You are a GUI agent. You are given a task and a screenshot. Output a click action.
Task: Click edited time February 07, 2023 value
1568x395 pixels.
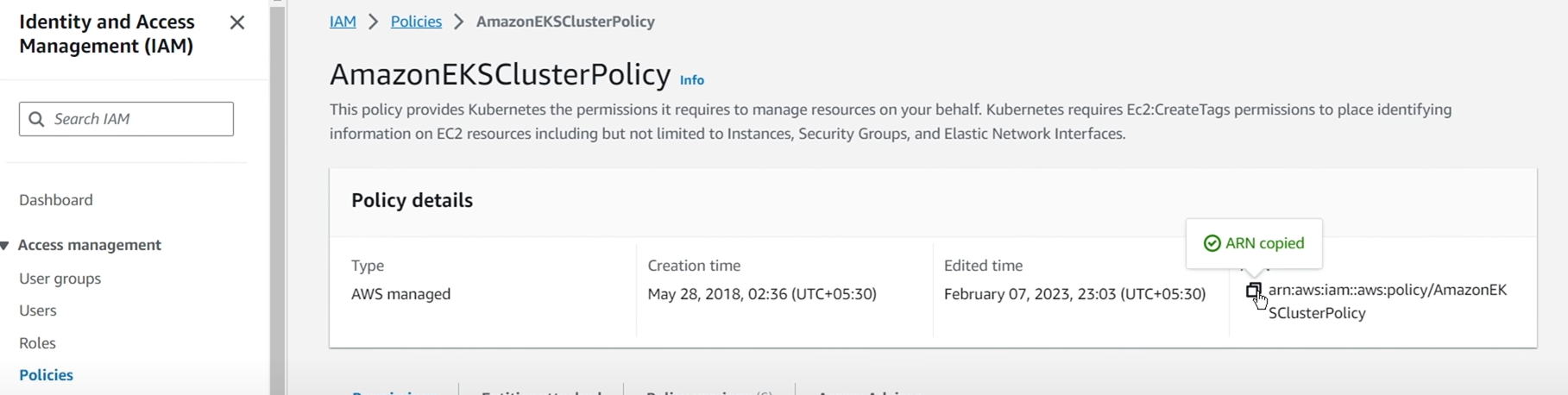[1074, 294]
